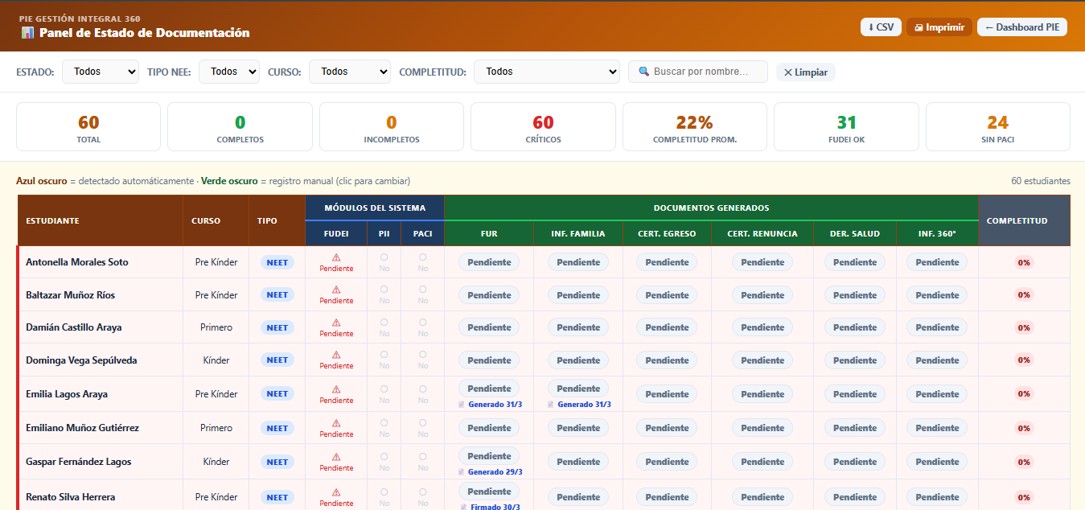1085x510 pixels.
Task: Click the CRÍTICOS summary card
Action: coord(543,127)
